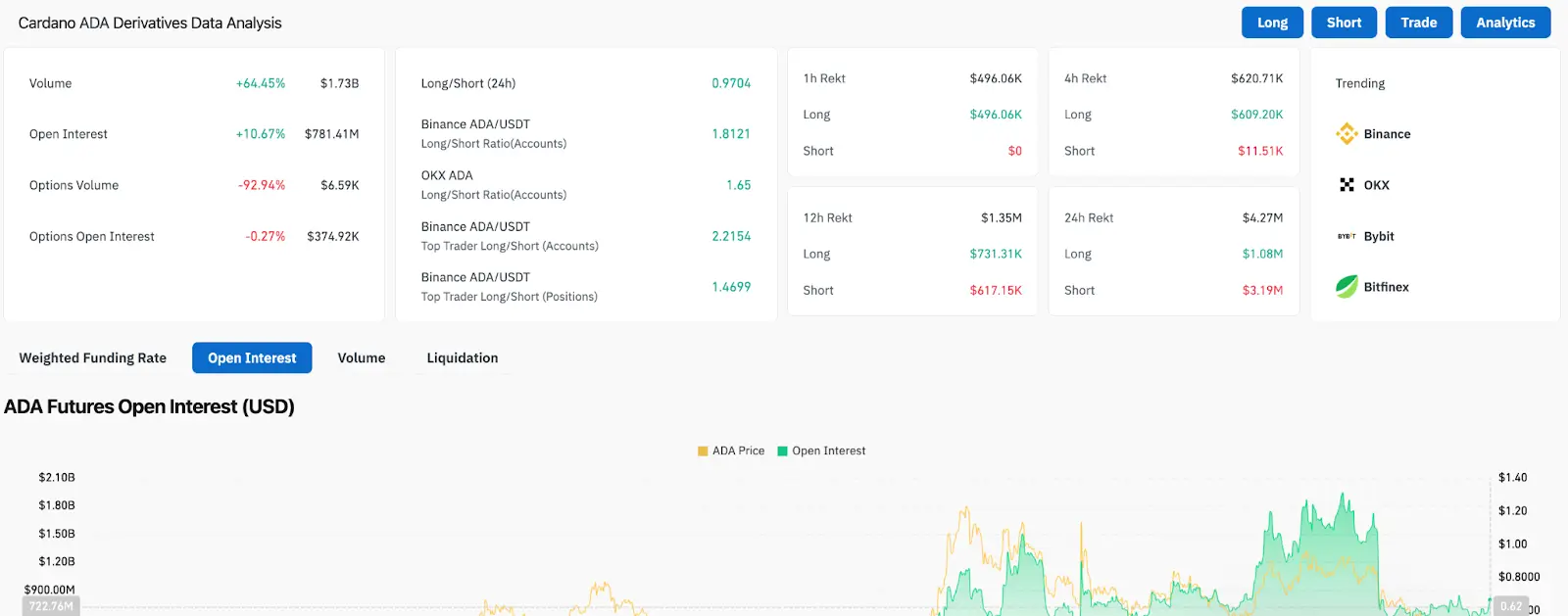Open the Analytics button

pos(1505,23)
